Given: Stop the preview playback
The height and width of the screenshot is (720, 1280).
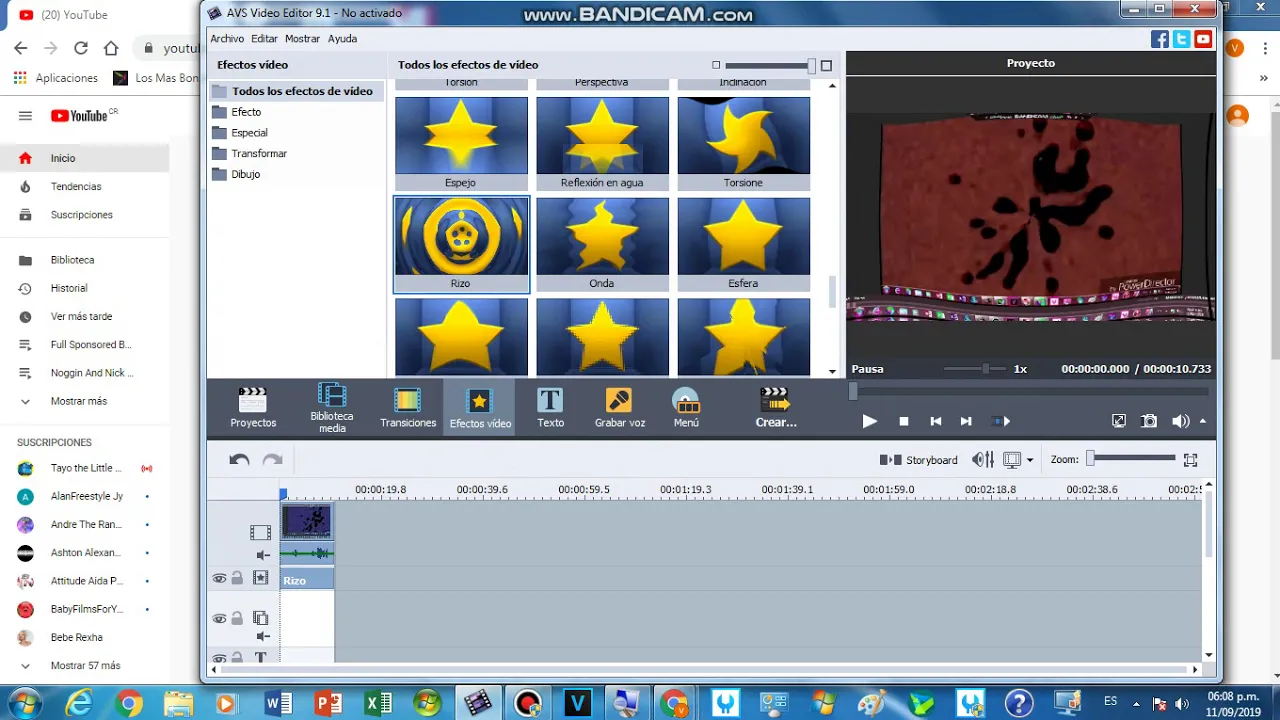Looking at the screenshot, I should pos(904,421).
